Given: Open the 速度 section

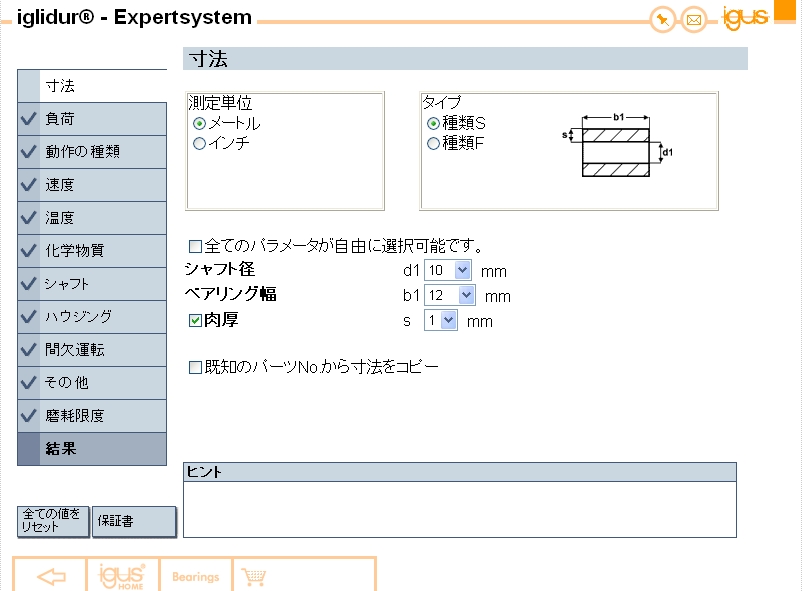Looking at the screenshot, I should (92, 185).
